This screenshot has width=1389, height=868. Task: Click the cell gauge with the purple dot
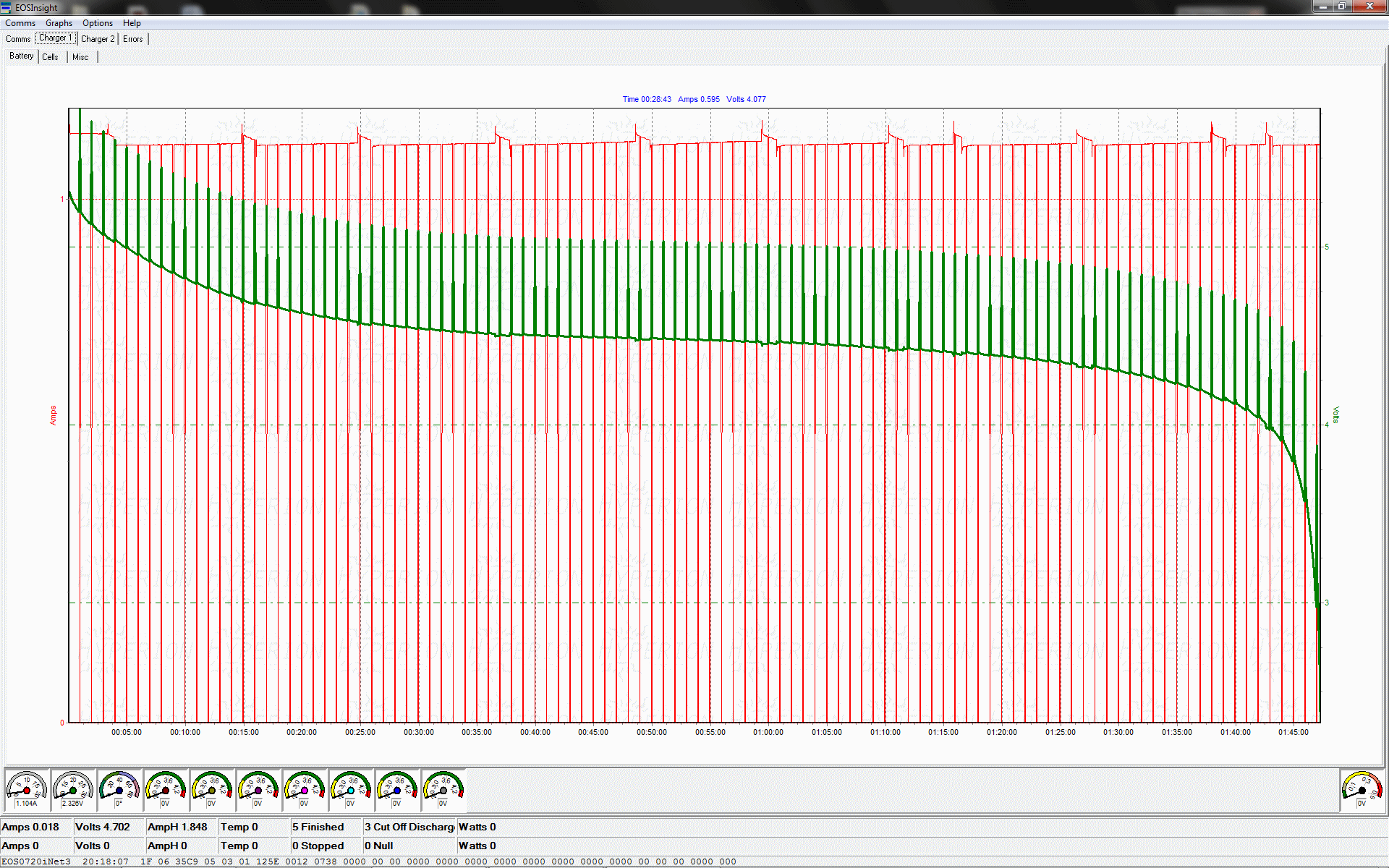tap(258, 789)
